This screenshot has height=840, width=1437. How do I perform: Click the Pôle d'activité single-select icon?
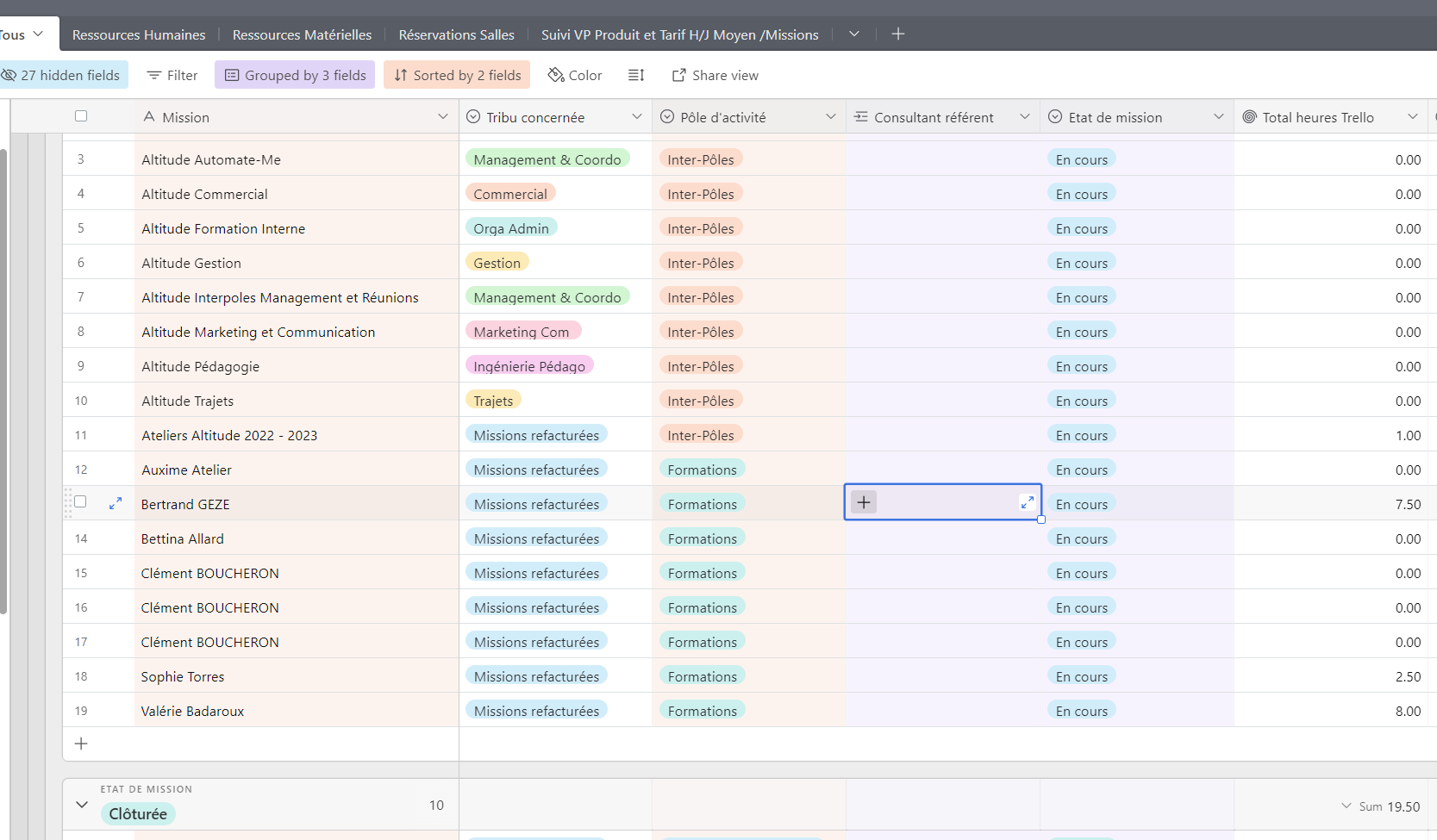[x=667, y=116]
